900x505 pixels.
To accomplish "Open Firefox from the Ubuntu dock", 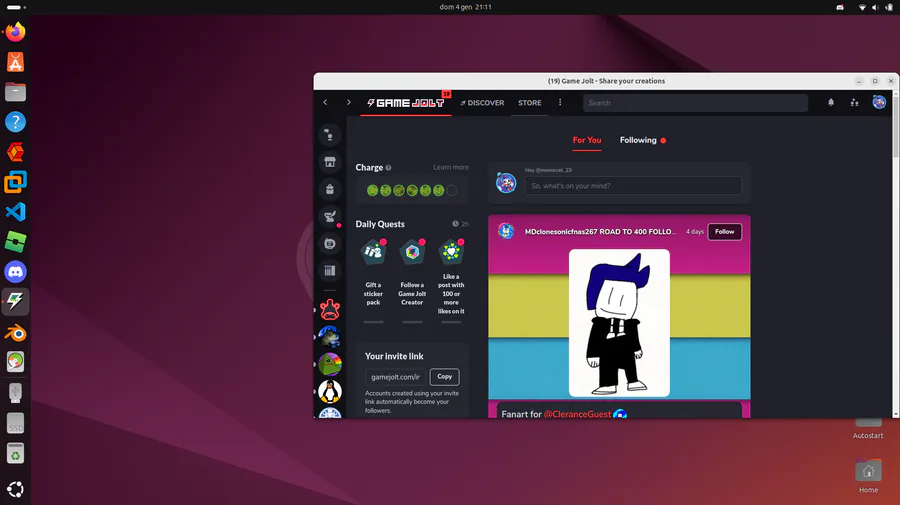I will coord(15,32).
